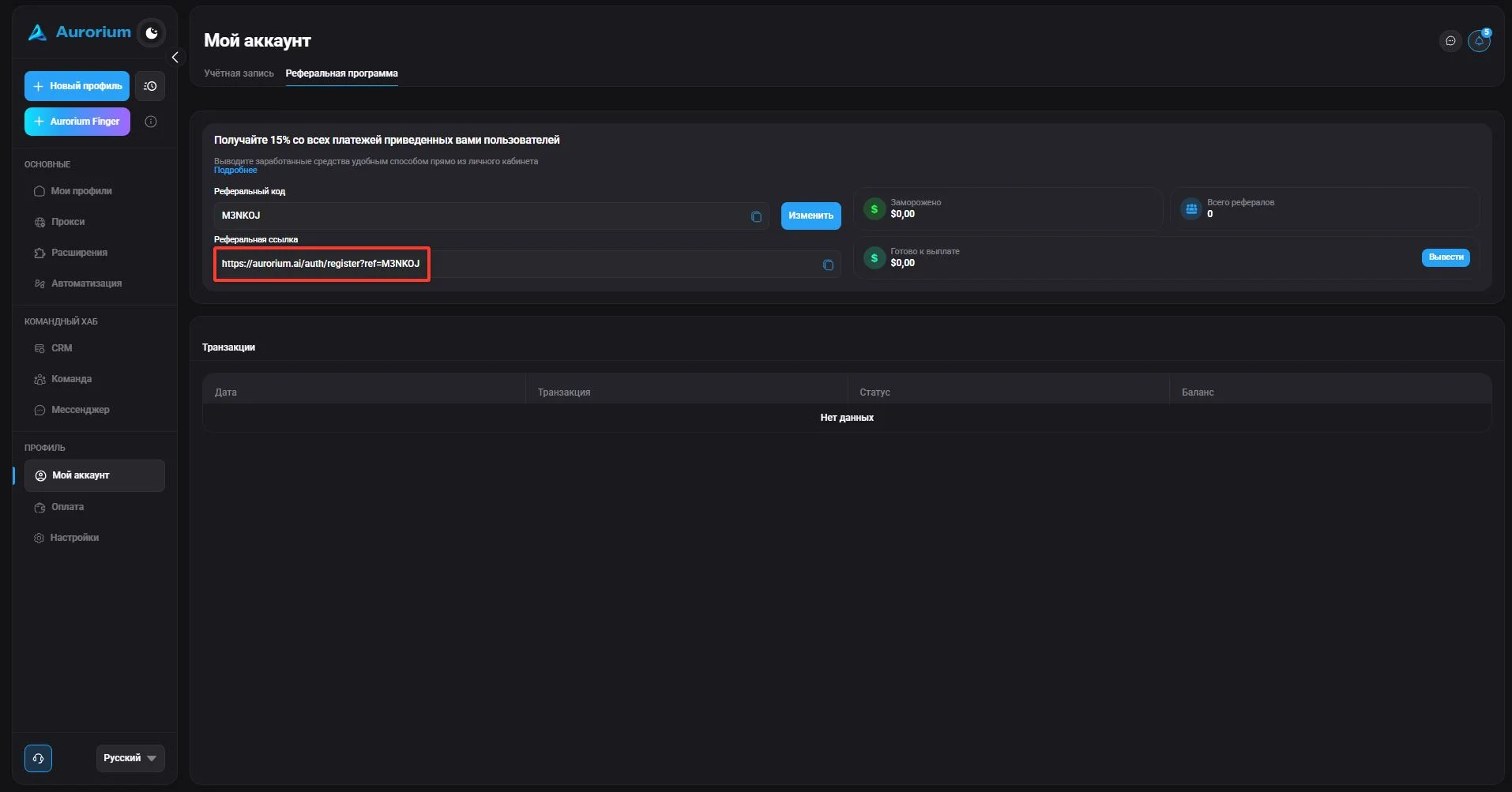
Task: Copy the referral code M3NKOJ with the copy icon
Action: tap(756, 216)
